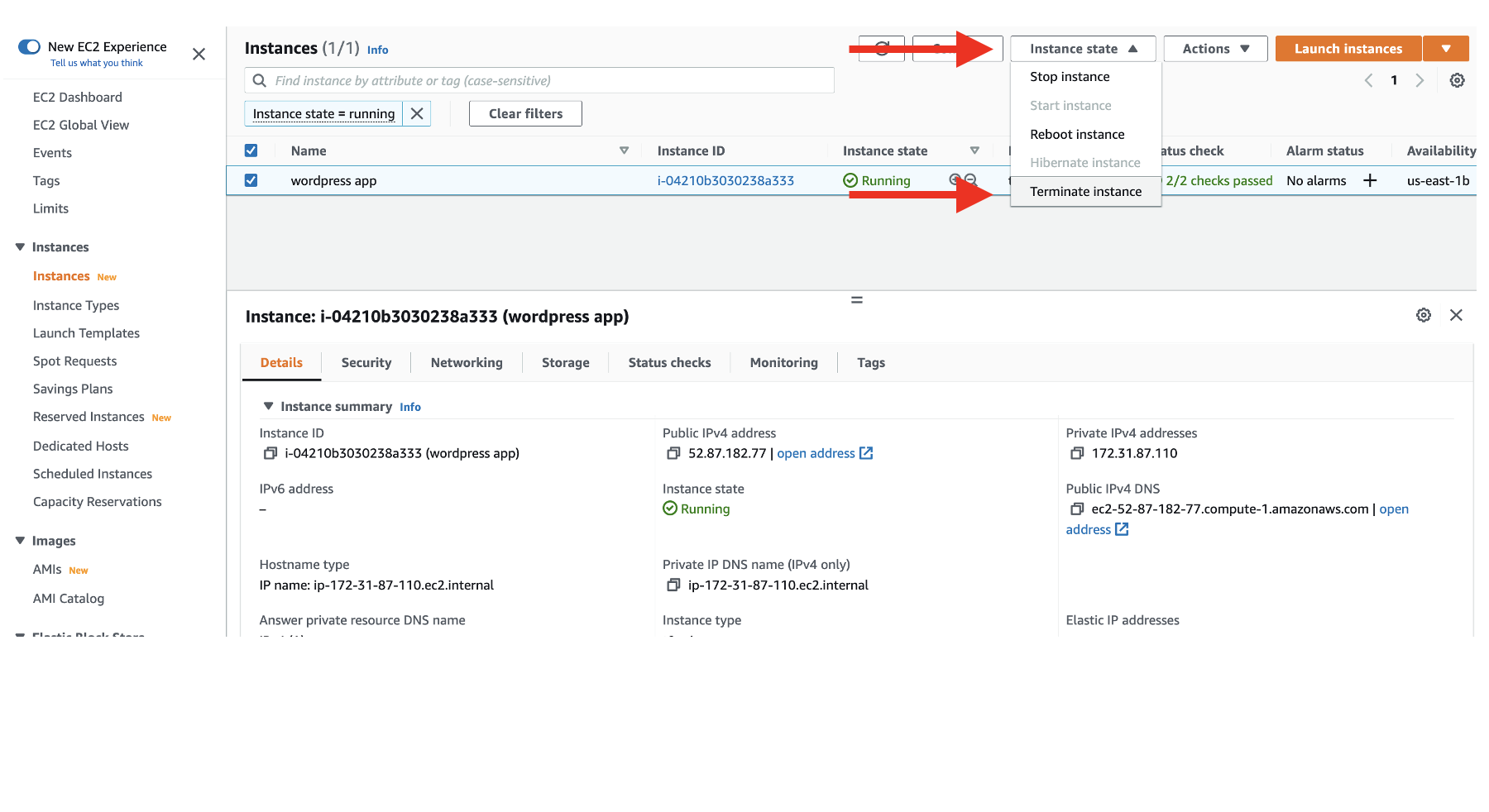This screenshot has width=1489, height=812.
Task: Select Terminate instance from the menu
Action: [1085, 192]
